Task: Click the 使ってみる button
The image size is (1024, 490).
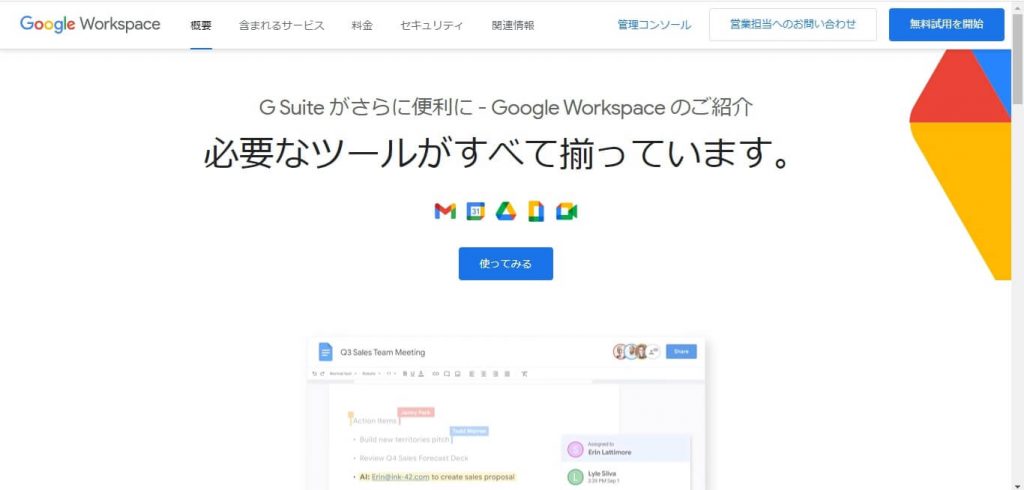Action: (505, 263)
